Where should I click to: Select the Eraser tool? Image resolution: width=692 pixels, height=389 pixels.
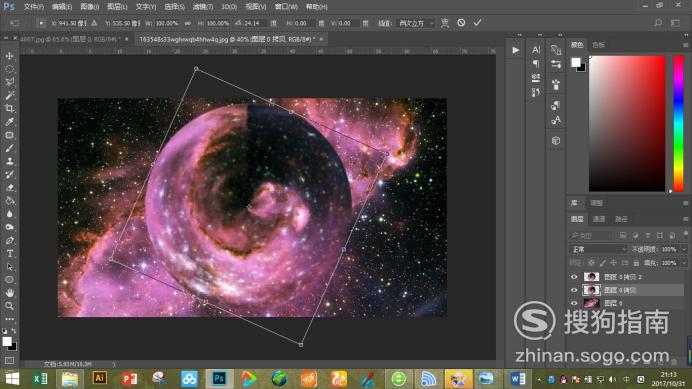(9, 188)
